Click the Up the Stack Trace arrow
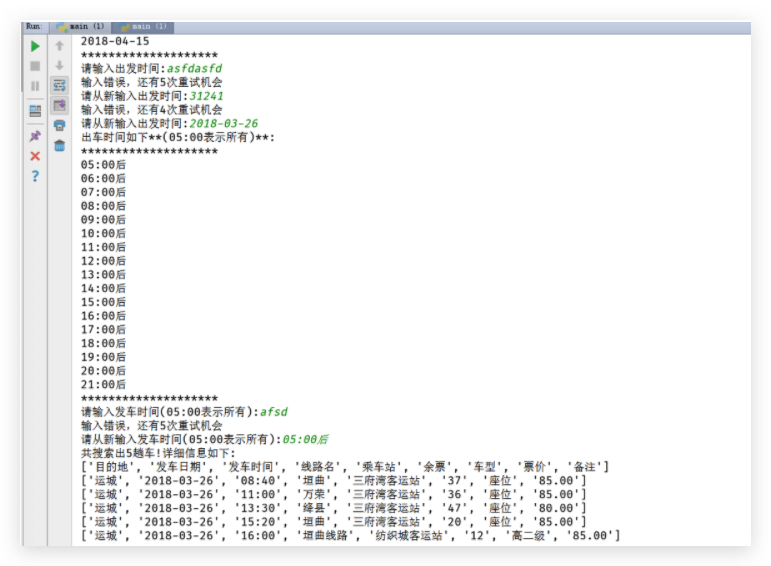The image size is (771, 566). tap(59, 46)
